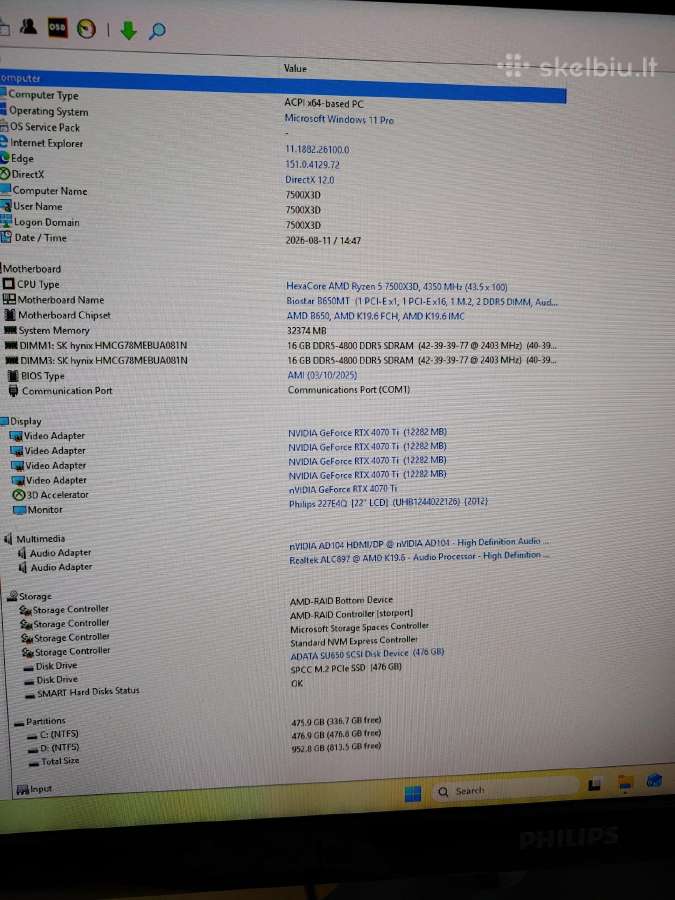Click the DirectX row icon
Image resolution: width=675 pixels, height=900 pixels.
pos(5,173)
